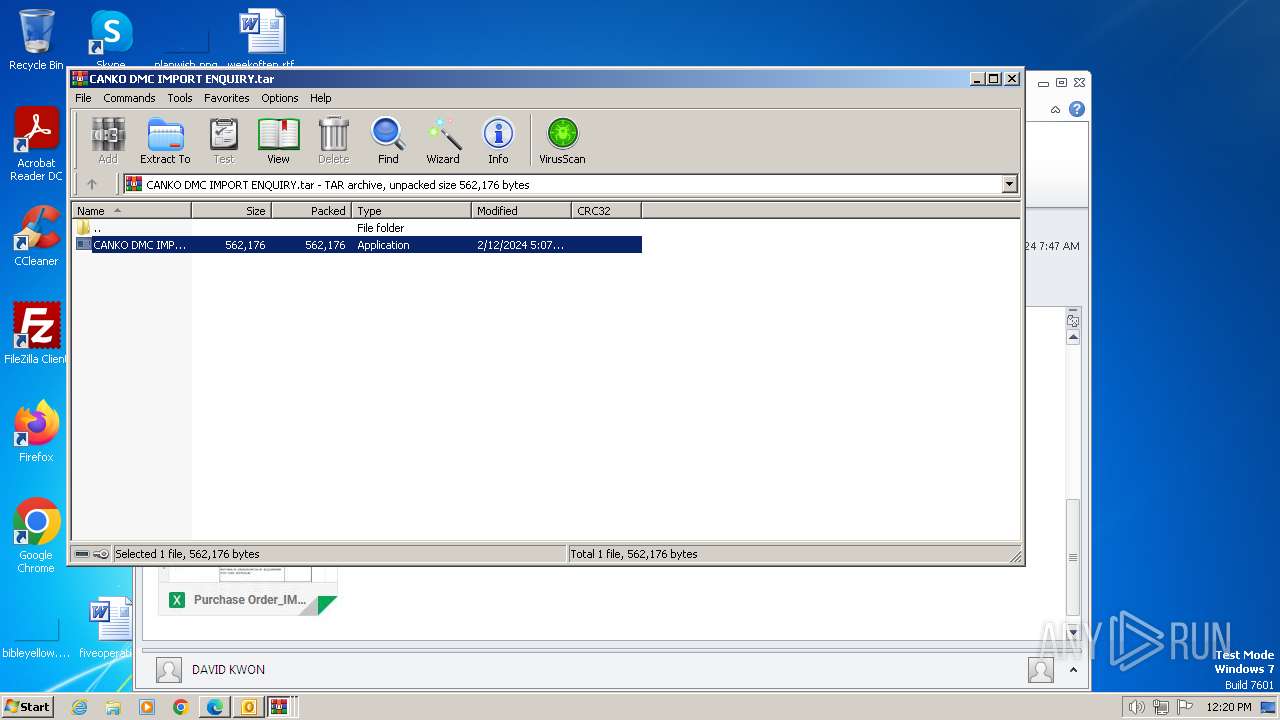Open File Explorer from taskbar

click(x=113, y=707)
